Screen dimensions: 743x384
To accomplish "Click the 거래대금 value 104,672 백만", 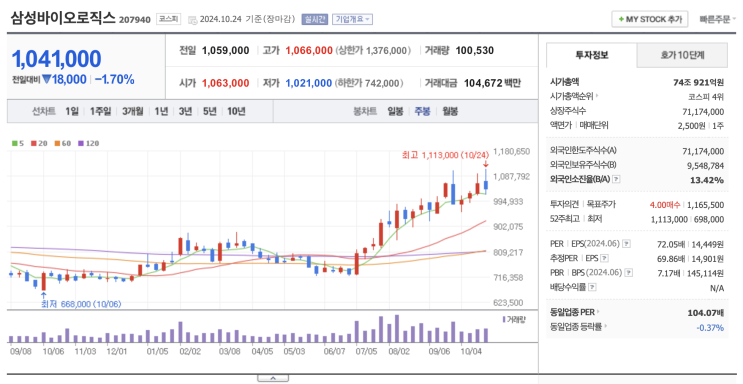I will [x=492, y=83].
